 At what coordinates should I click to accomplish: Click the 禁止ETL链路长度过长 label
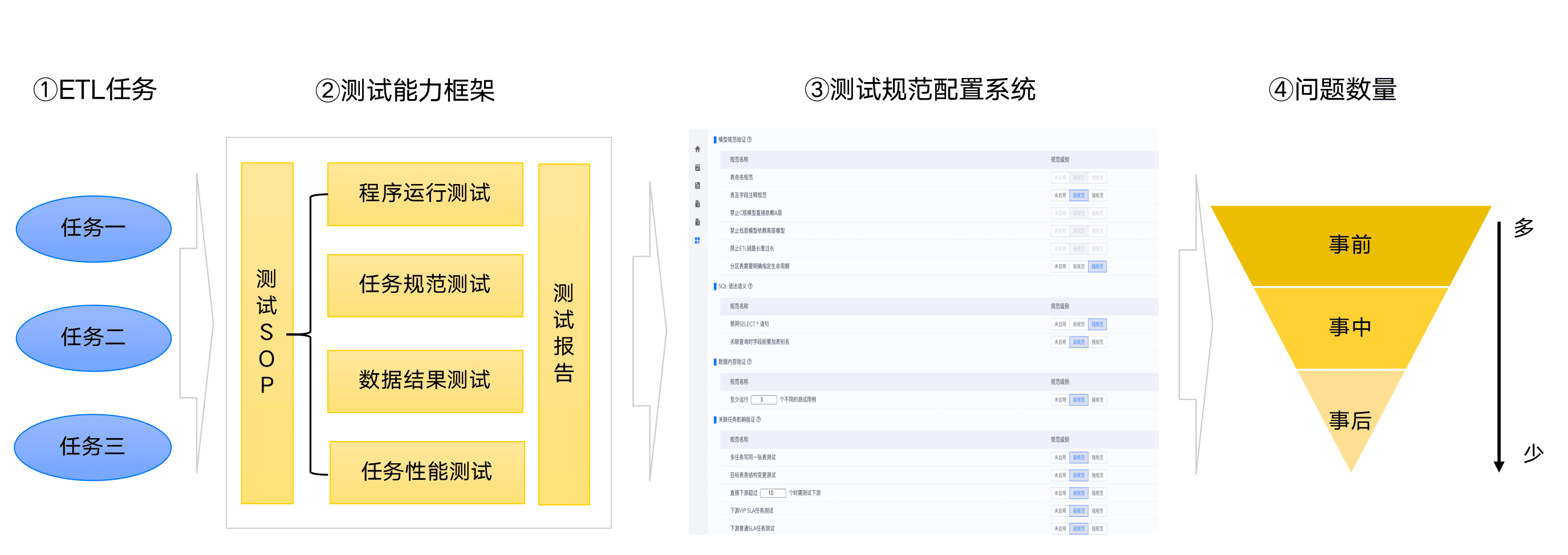pyautogui.click(x=751, y=248)
